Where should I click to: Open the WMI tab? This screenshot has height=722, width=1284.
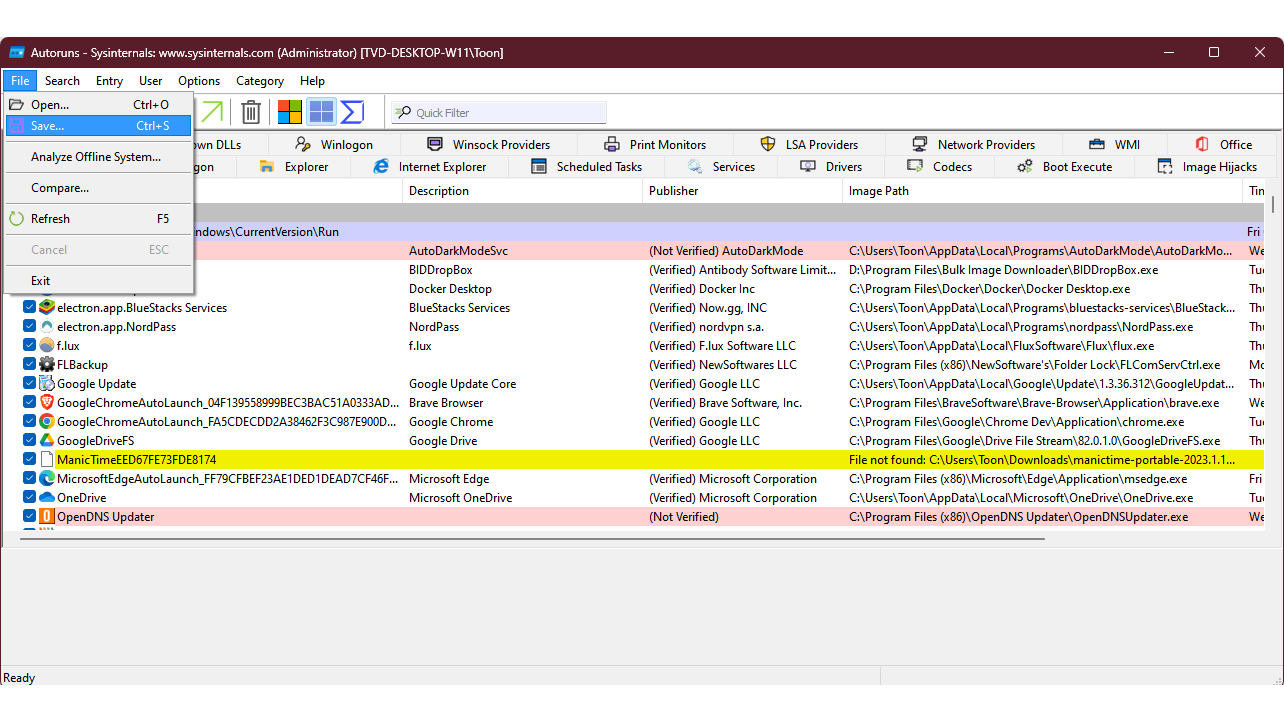[1114, 145]
